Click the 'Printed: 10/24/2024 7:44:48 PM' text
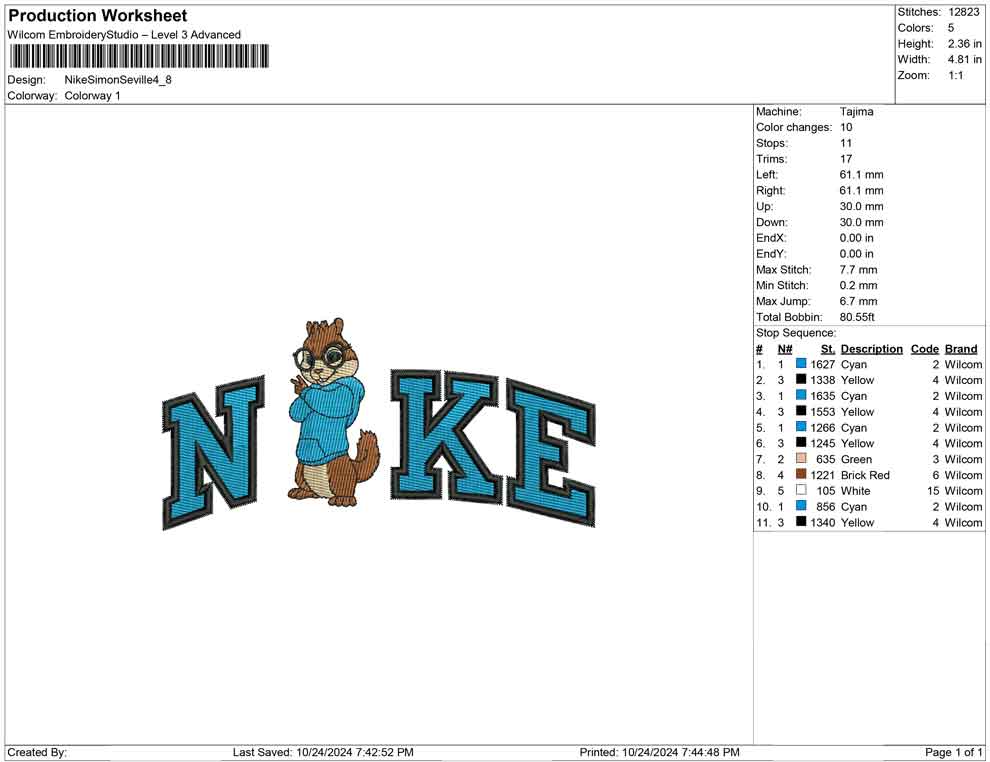 point(659,752)
